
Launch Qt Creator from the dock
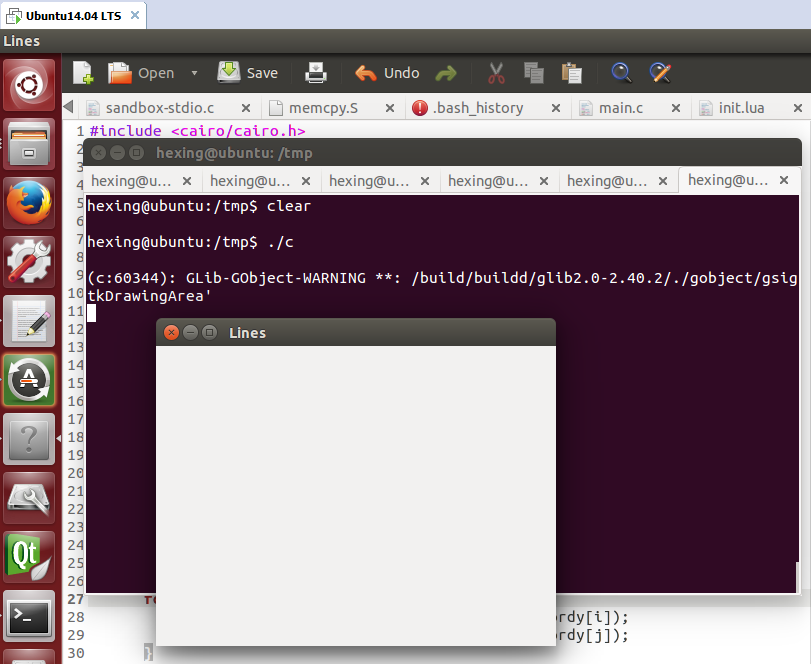click(29, 557)
